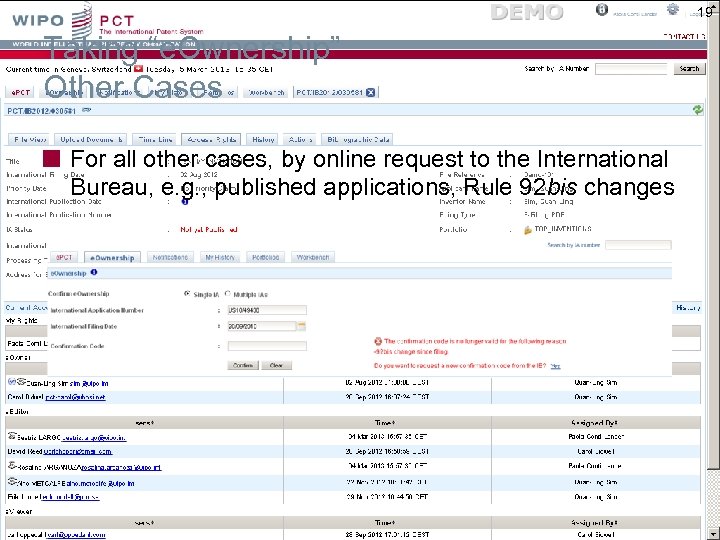This screenshot has width=720, height=540.
Task: Click the WIPO PCT logo
Action: click(108, 21)
